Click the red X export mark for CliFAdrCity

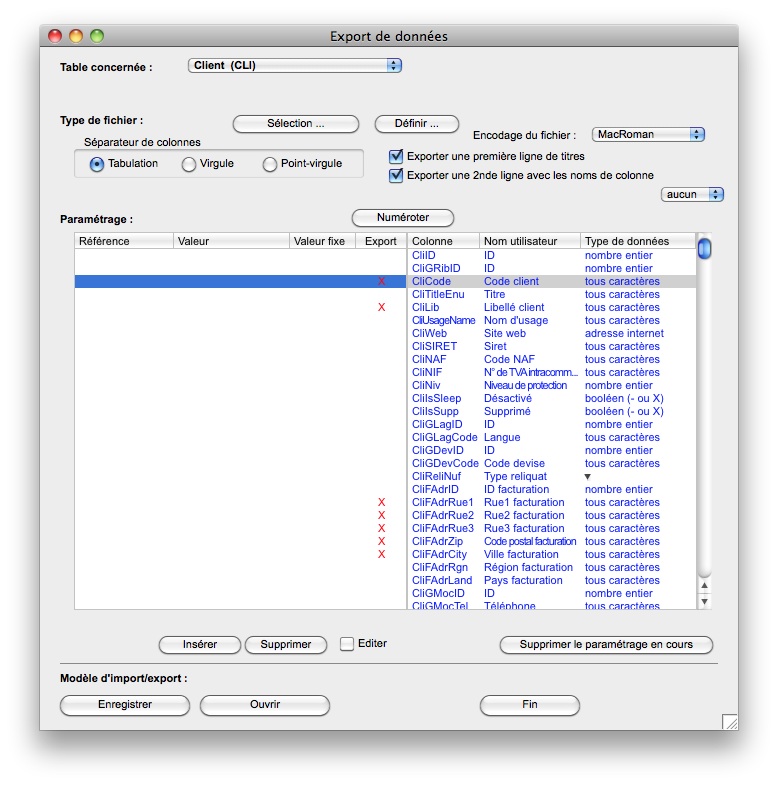[381, 555]
